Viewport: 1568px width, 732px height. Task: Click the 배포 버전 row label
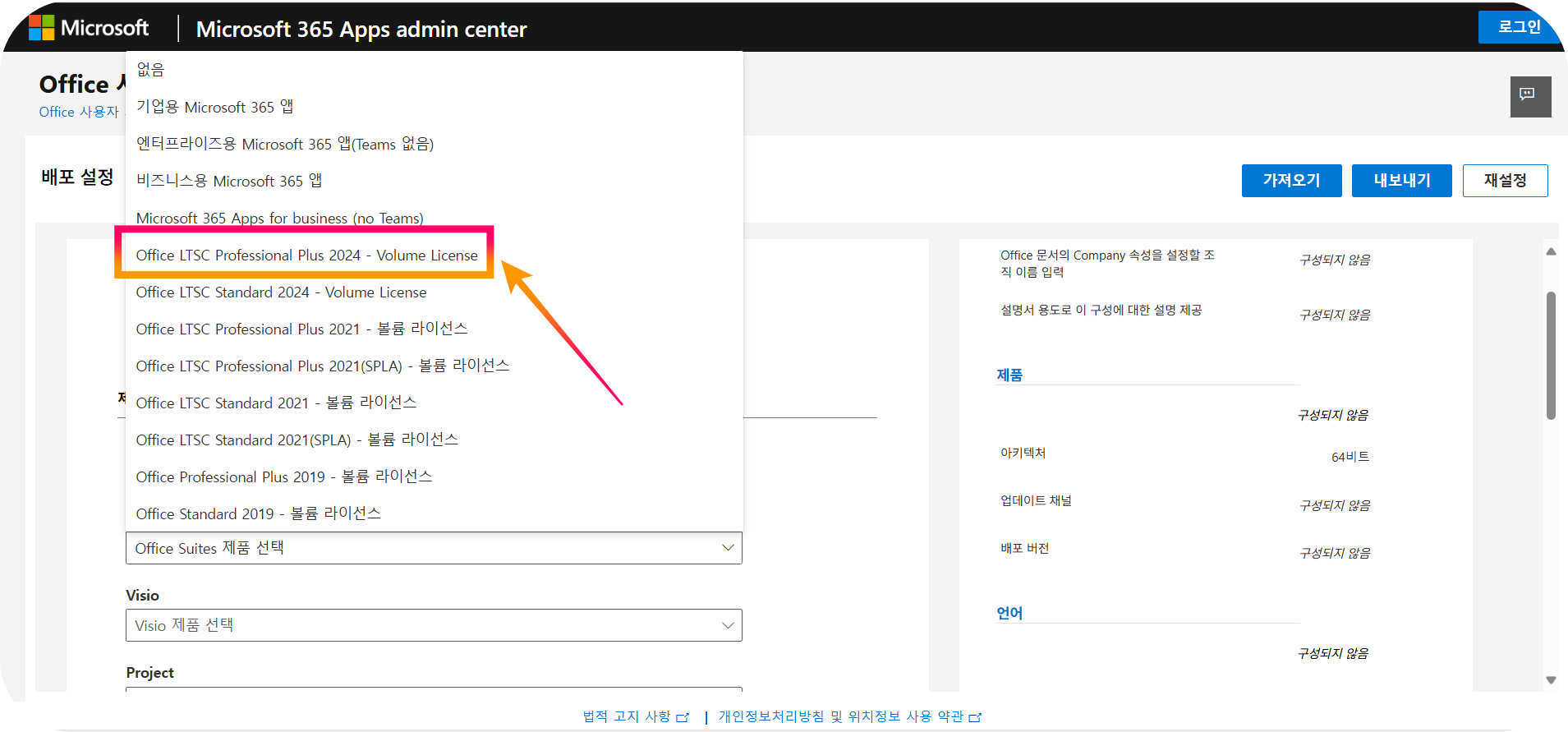pyautogui.click(x=1024, y=548)
